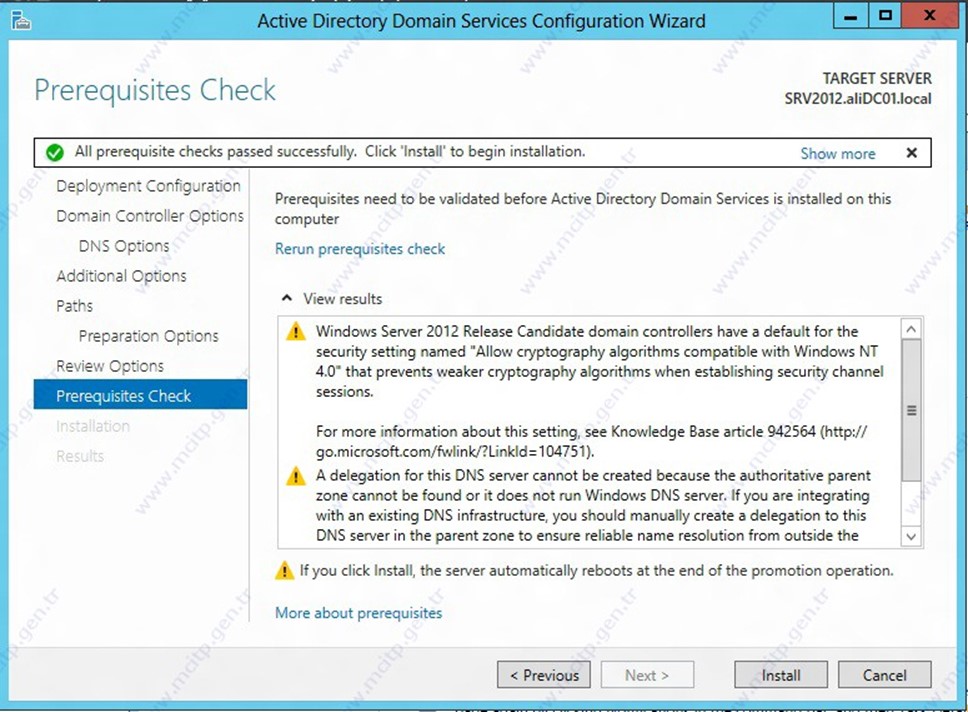This screenshot has height=712, width=968.
Task: Click the results scrollbar thumb
Action: click(x=911, y=410)
